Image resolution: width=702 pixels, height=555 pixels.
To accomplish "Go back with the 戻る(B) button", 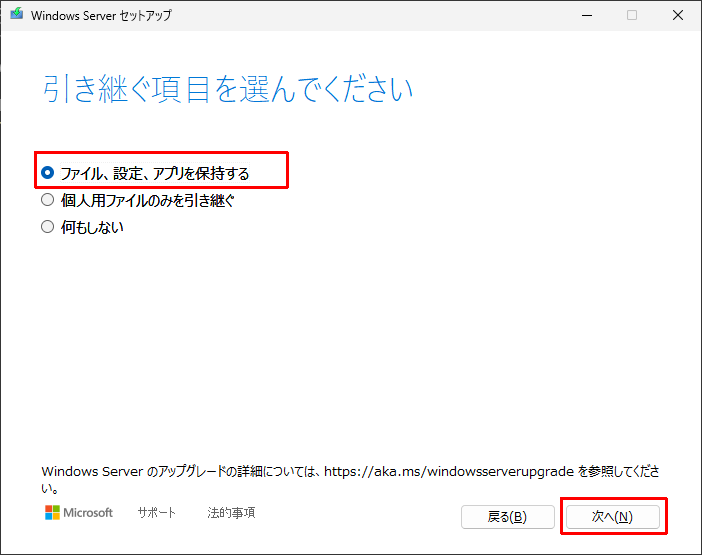I will (508, 517).
